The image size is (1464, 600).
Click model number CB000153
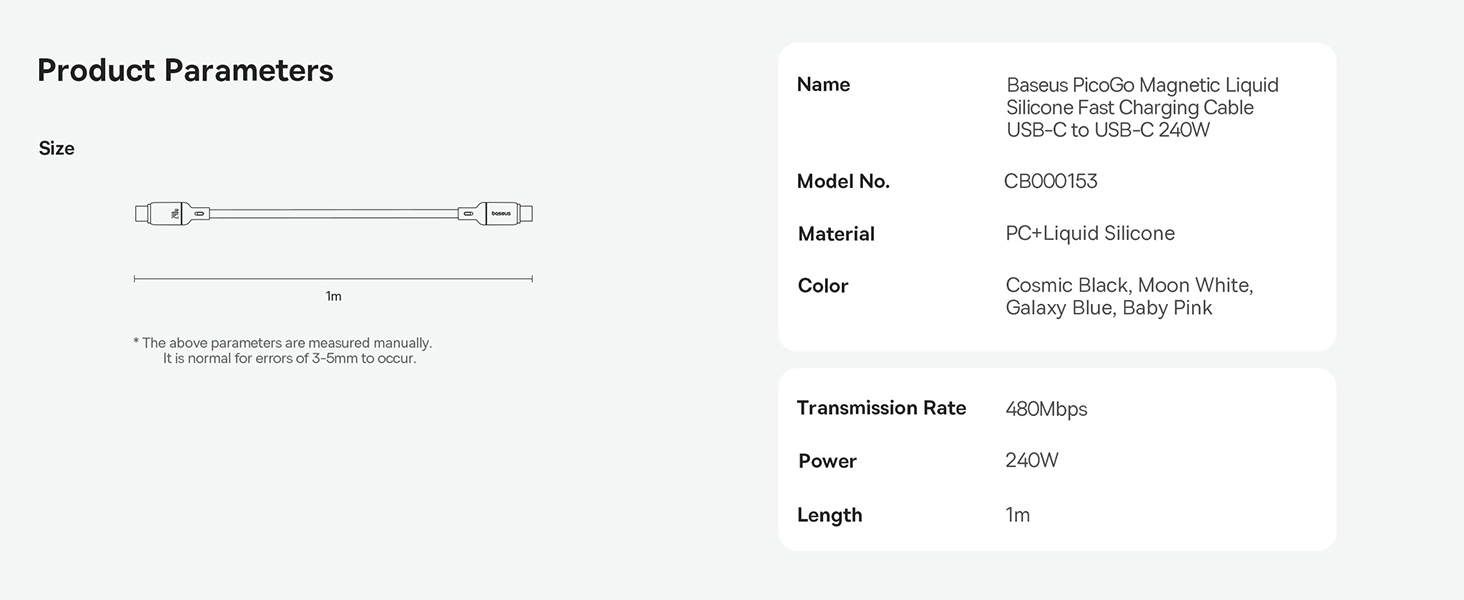[1050, 181]
